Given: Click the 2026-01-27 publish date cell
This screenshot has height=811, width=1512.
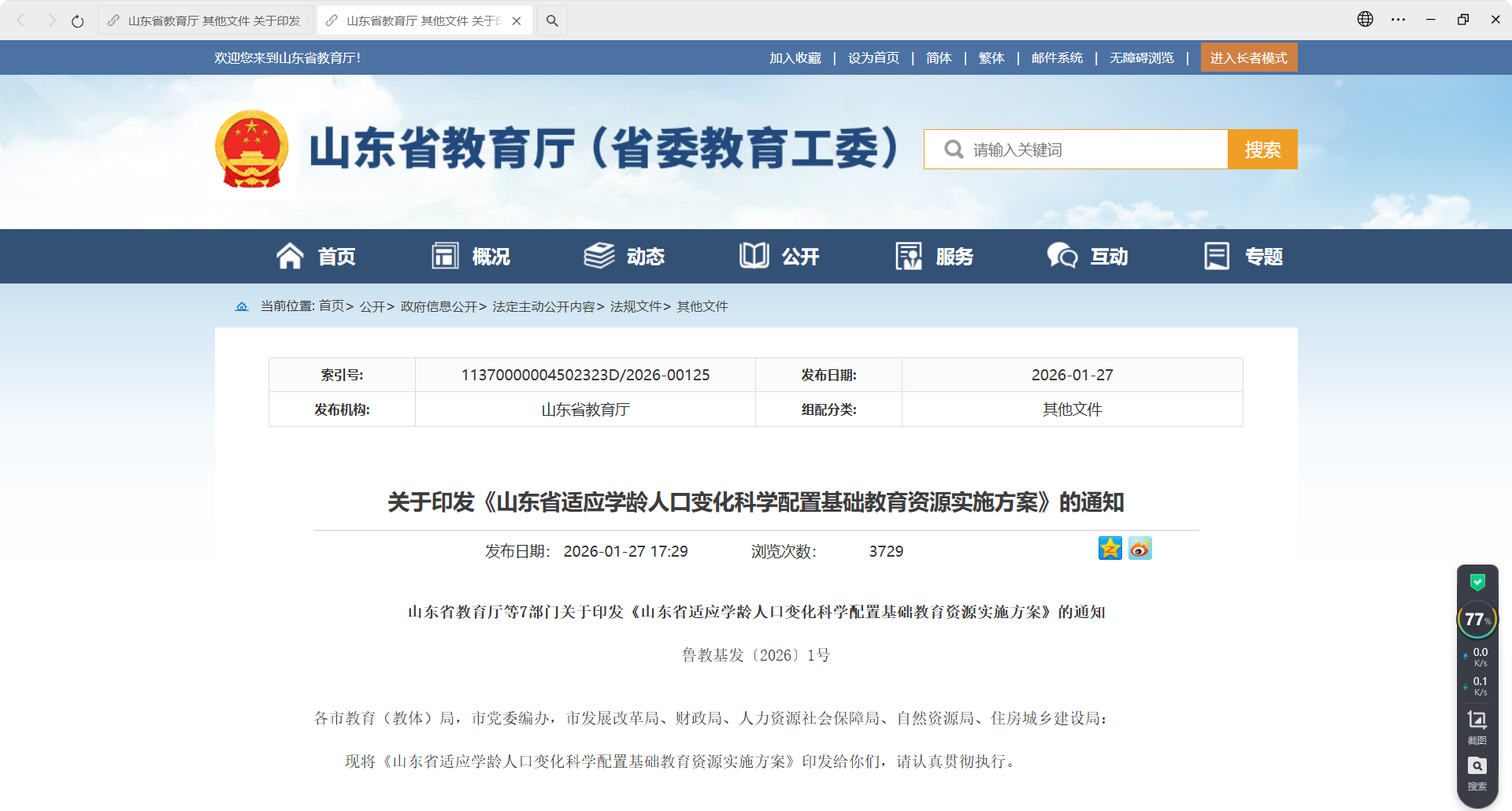Looking at the screenshot, I should (1073, 376).
